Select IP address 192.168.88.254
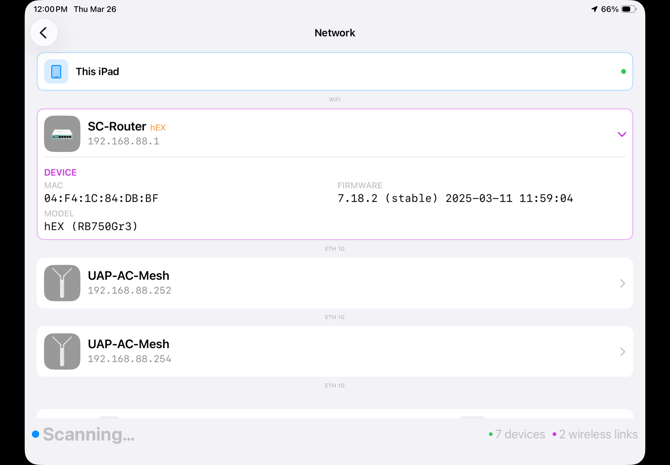Viewport: 670px width, 465px height. point(129,359)
